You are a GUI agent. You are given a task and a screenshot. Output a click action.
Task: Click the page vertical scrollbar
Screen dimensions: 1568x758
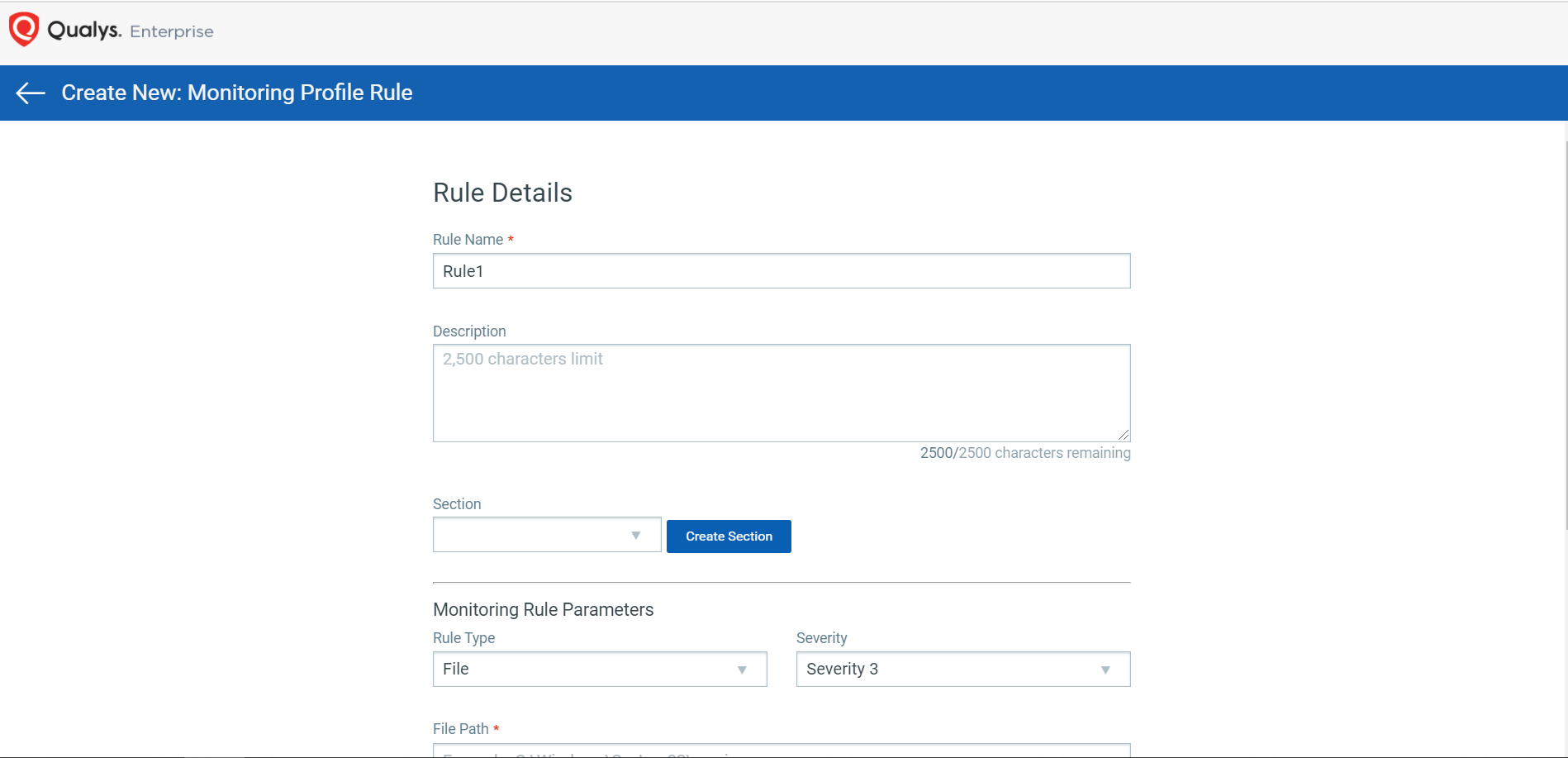1565,331
